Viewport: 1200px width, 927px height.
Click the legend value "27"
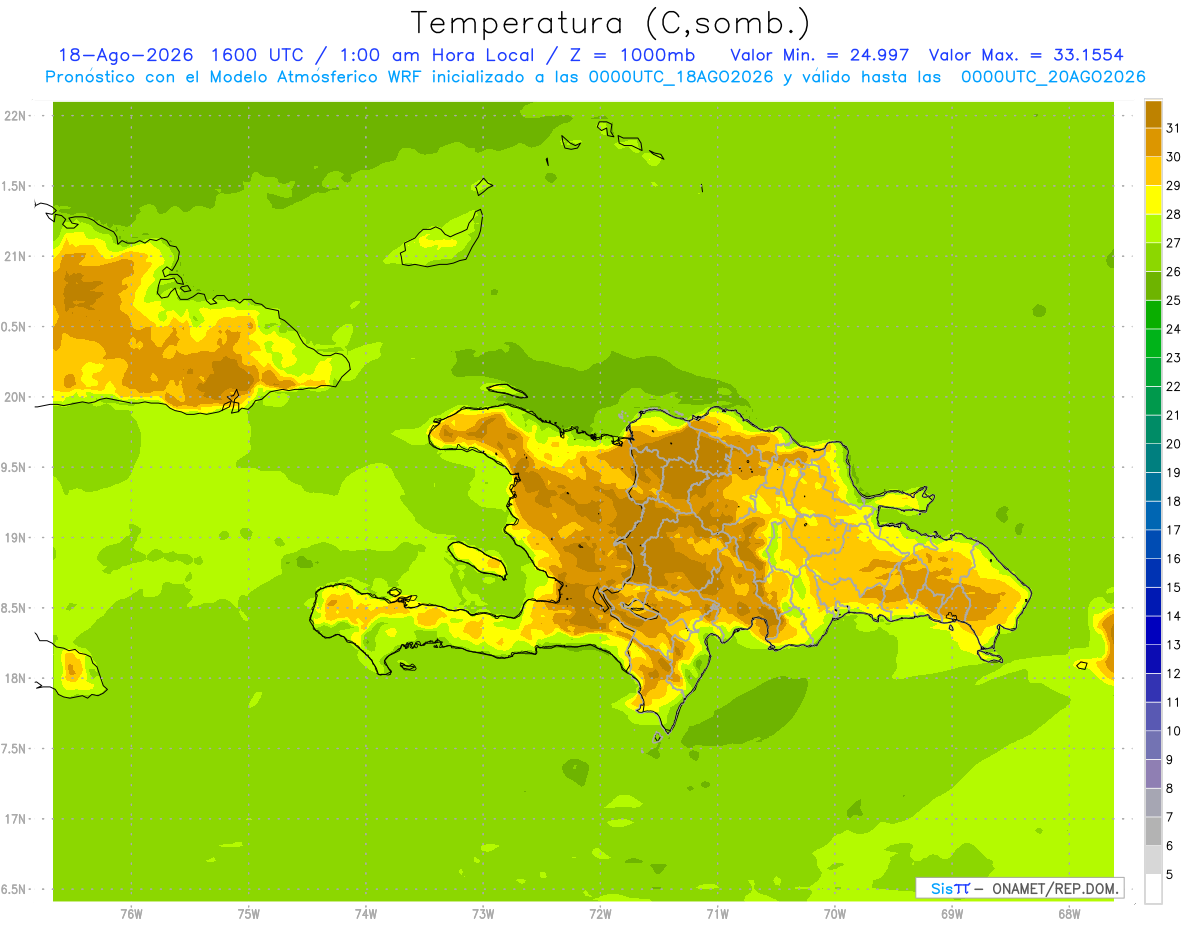(1173, 243)
